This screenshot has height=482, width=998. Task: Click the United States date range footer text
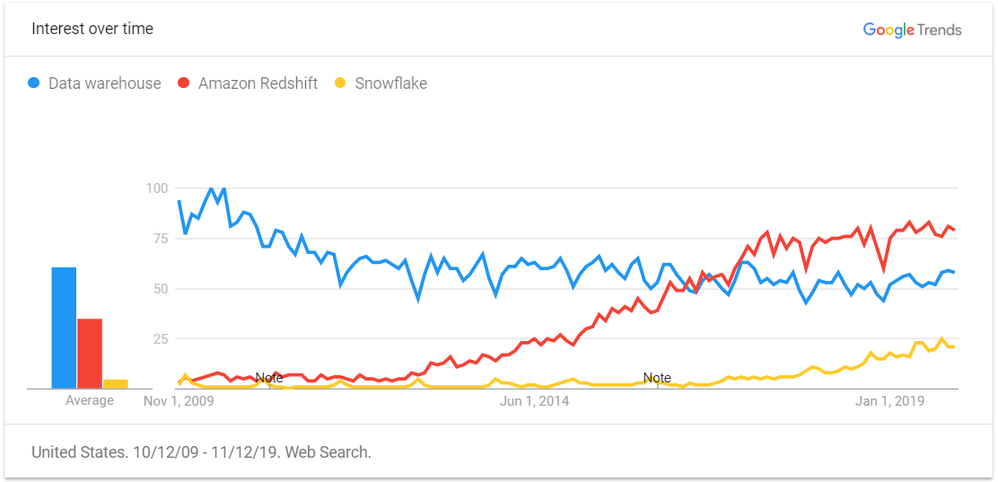[x=201, y=452]
